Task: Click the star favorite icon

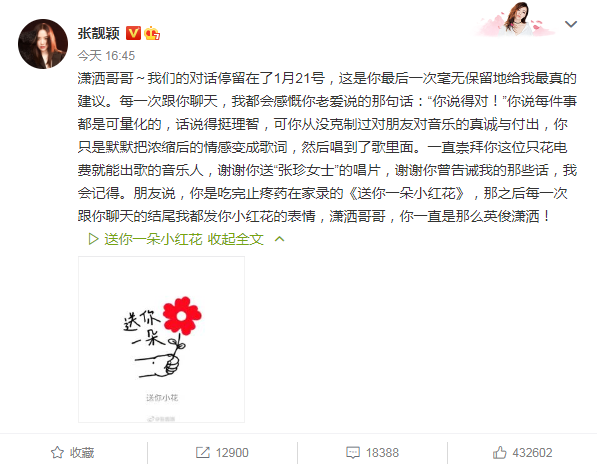Action: coord(57,453)
